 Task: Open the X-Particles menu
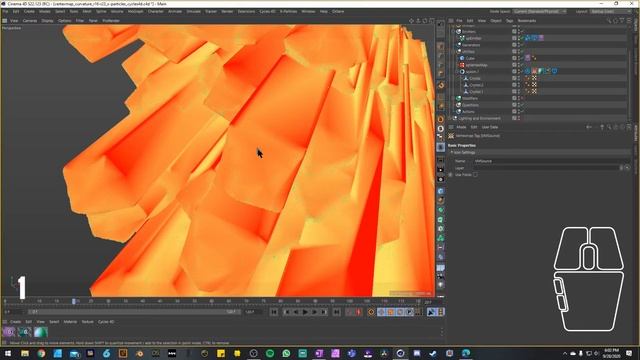[x=288, y=11]
